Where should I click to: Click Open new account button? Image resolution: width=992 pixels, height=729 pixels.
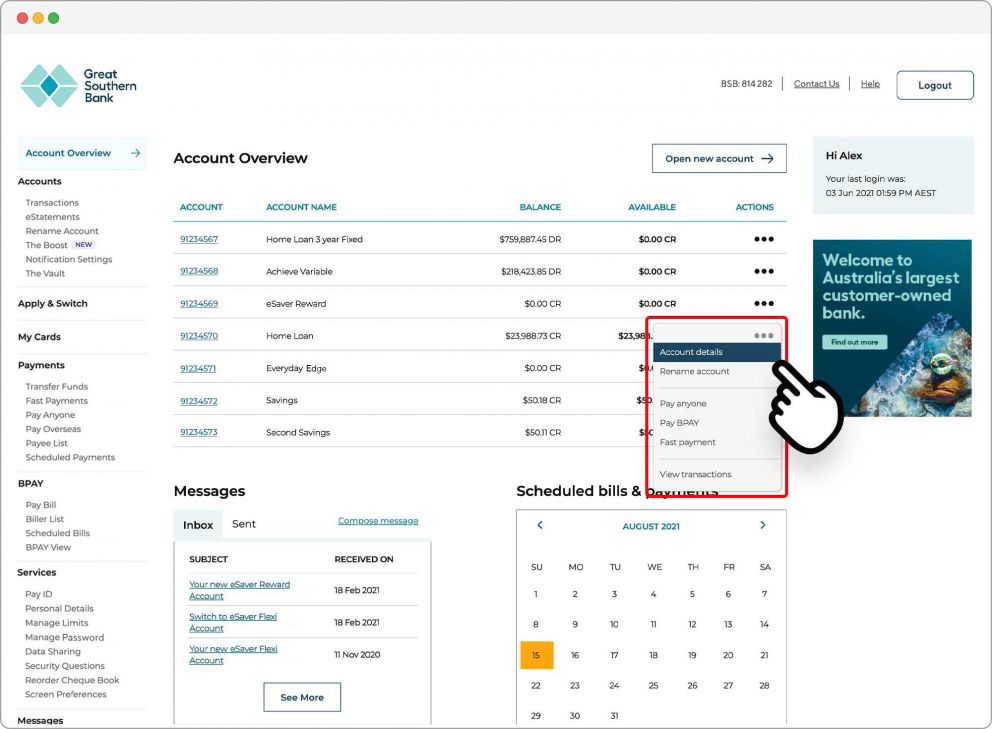[x=719, y=159]
